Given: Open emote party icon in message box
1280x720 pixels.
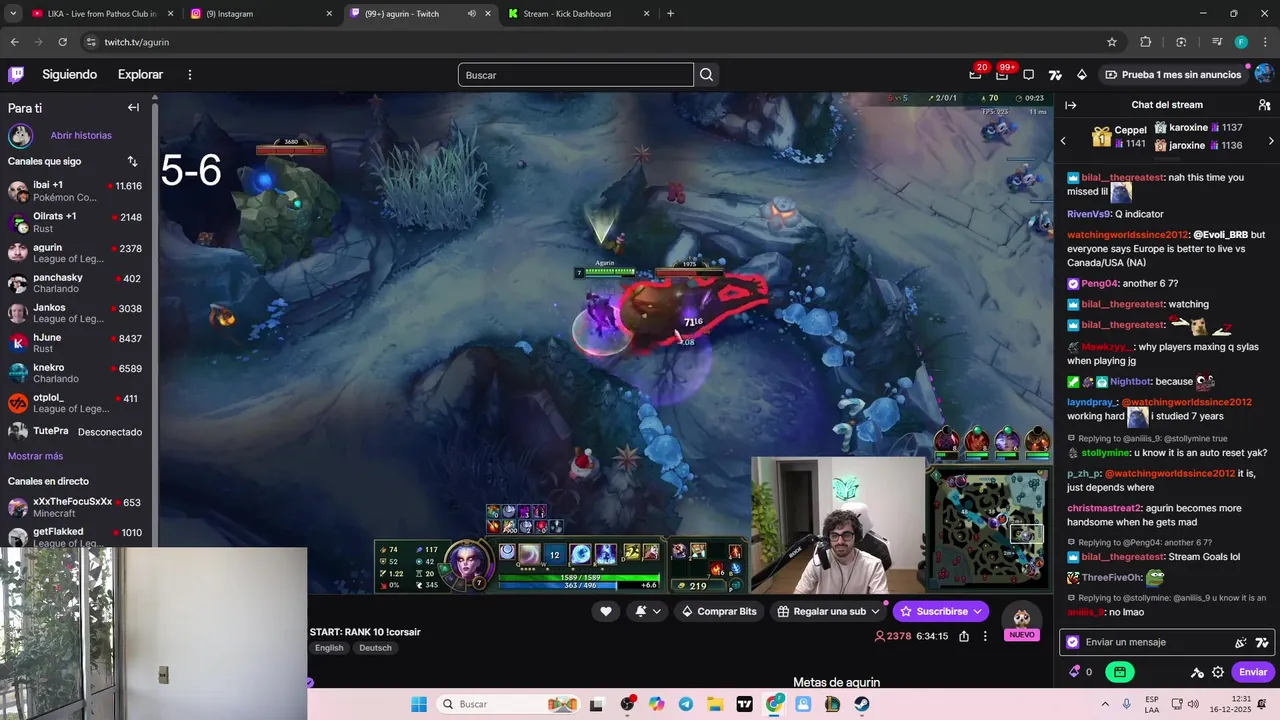Looking at the screenshot, I should (1241, 642).
